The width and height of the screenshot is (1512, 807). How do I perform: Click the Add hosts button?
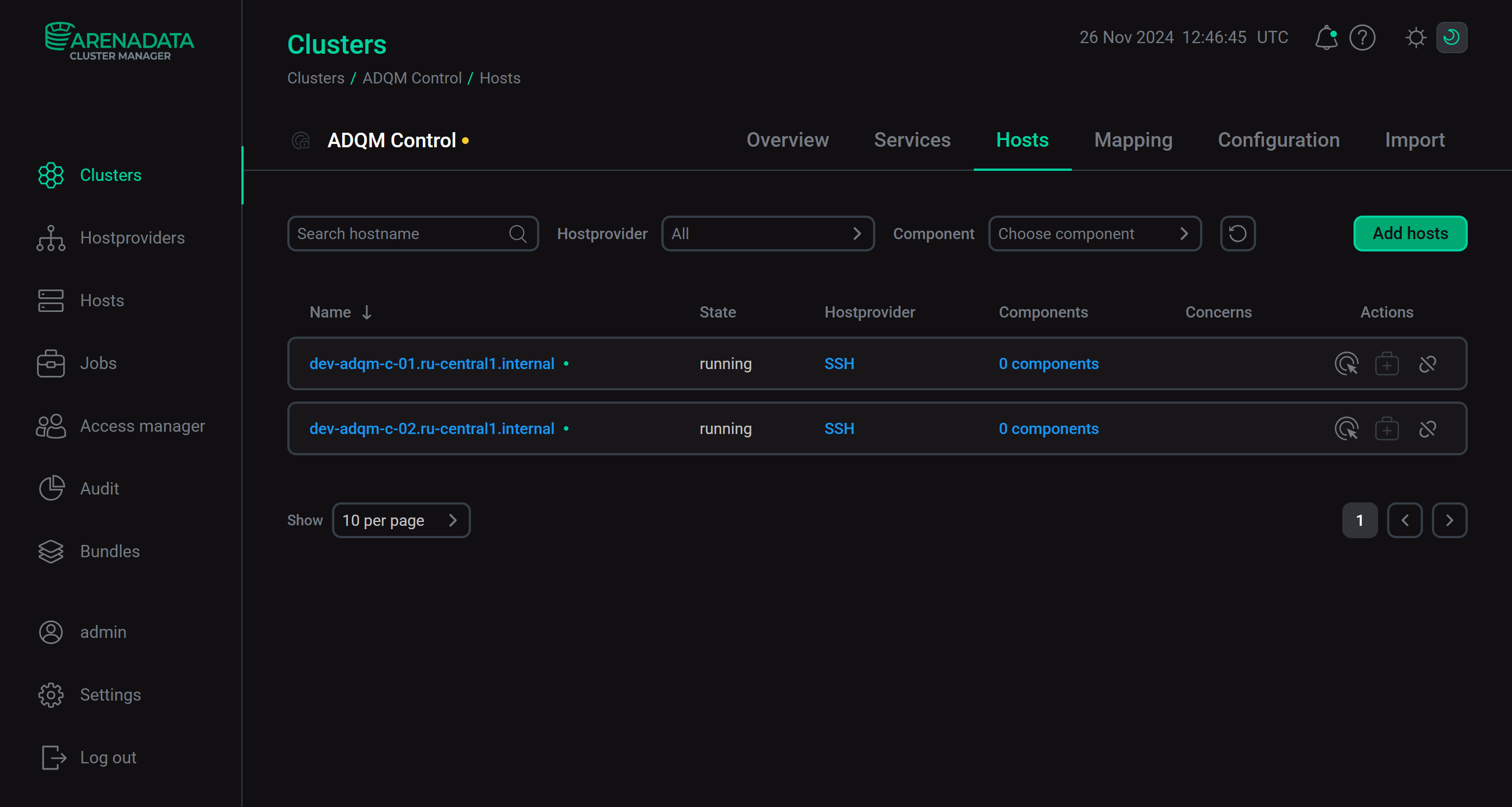[x=1410, y=233]
